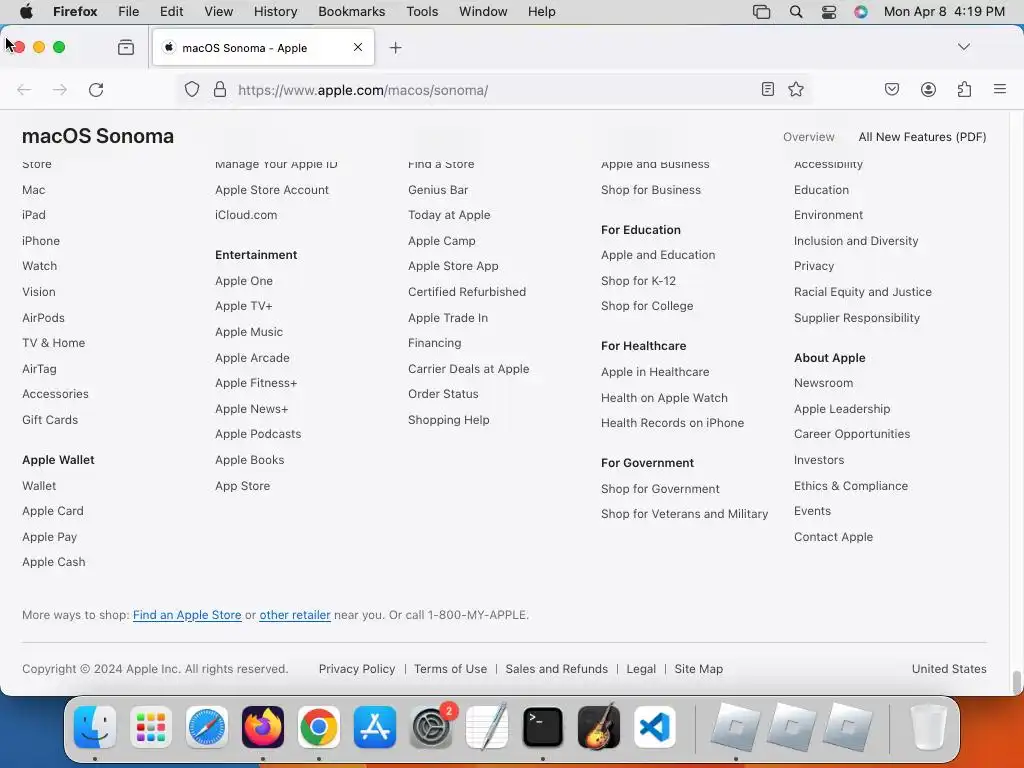Click the Firefox View icon

pyautogui.click(x=126, y=47)
